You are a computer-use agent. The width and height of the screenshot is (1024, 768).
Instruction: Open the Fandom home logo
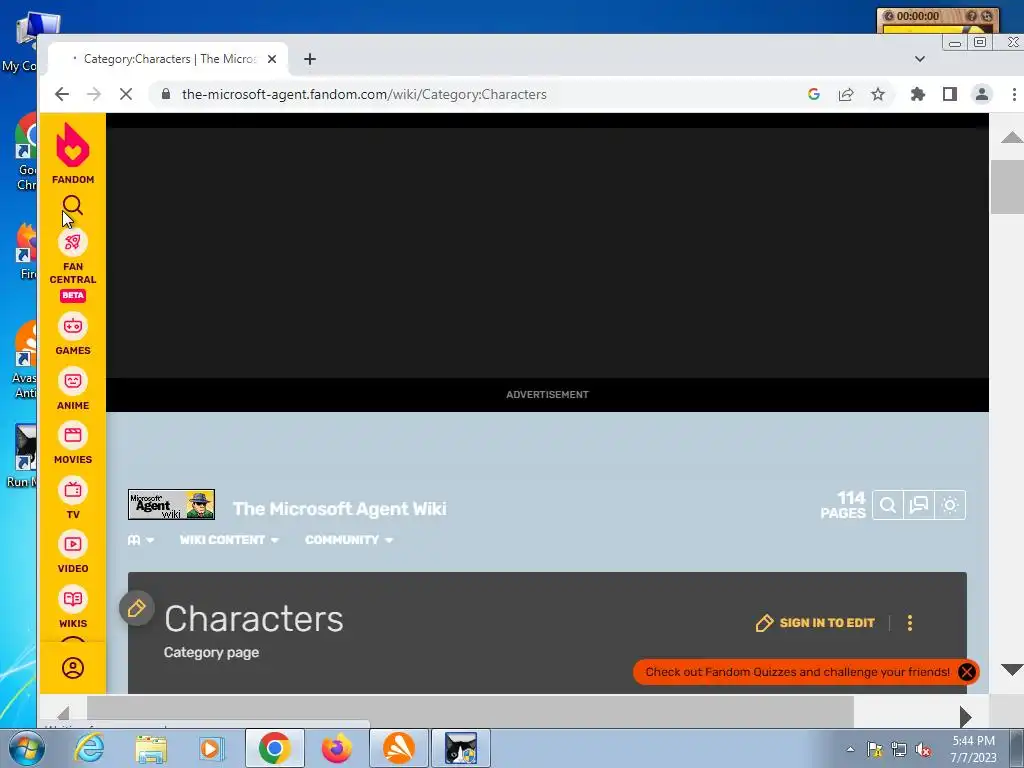point(72,154)
